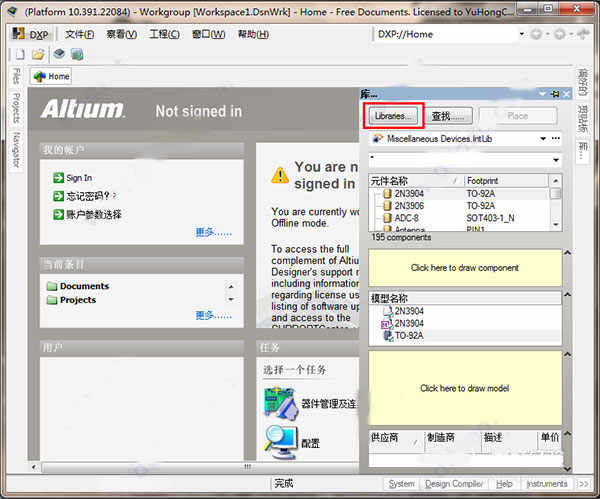Viewport: 600px width, 499px height.
Task: Click the 单价 column header
Action: (550, 438)
